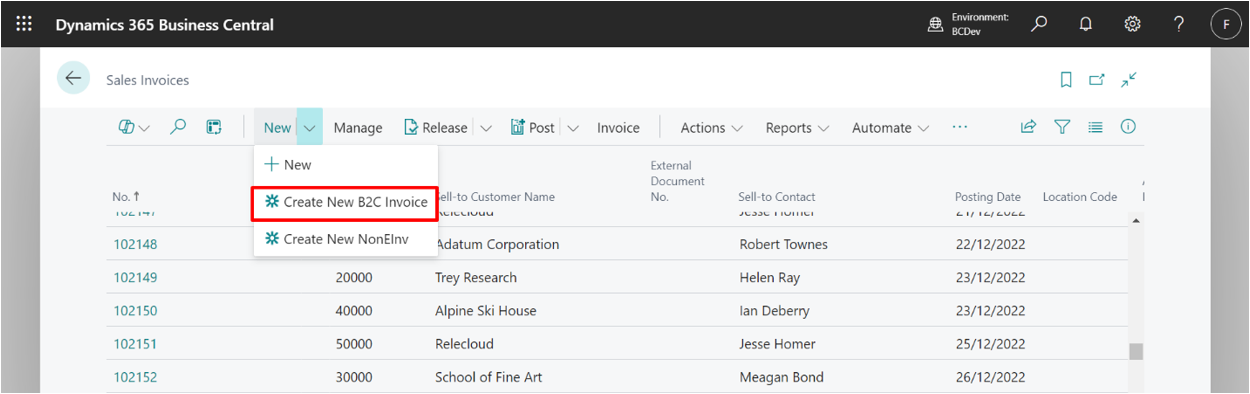Open invoice number 102150
Screen dimensions: 1250x394
tap(135, 311)
